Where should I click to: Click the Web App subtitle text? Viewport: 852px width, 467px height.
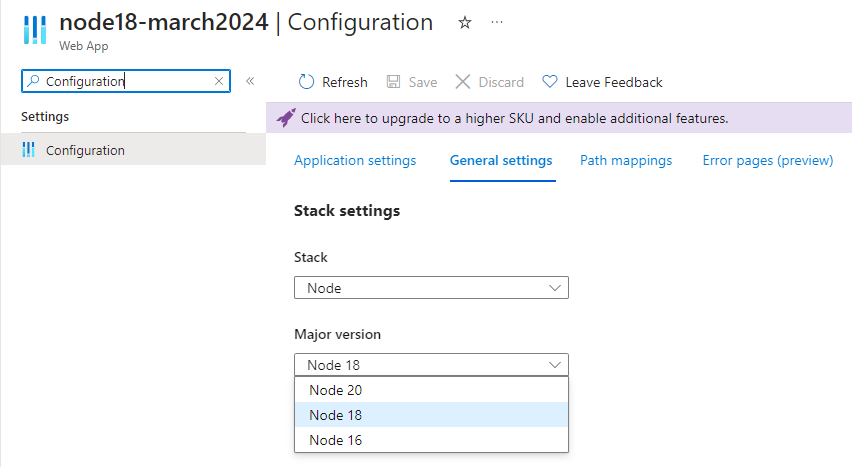(x=84, y=46)
